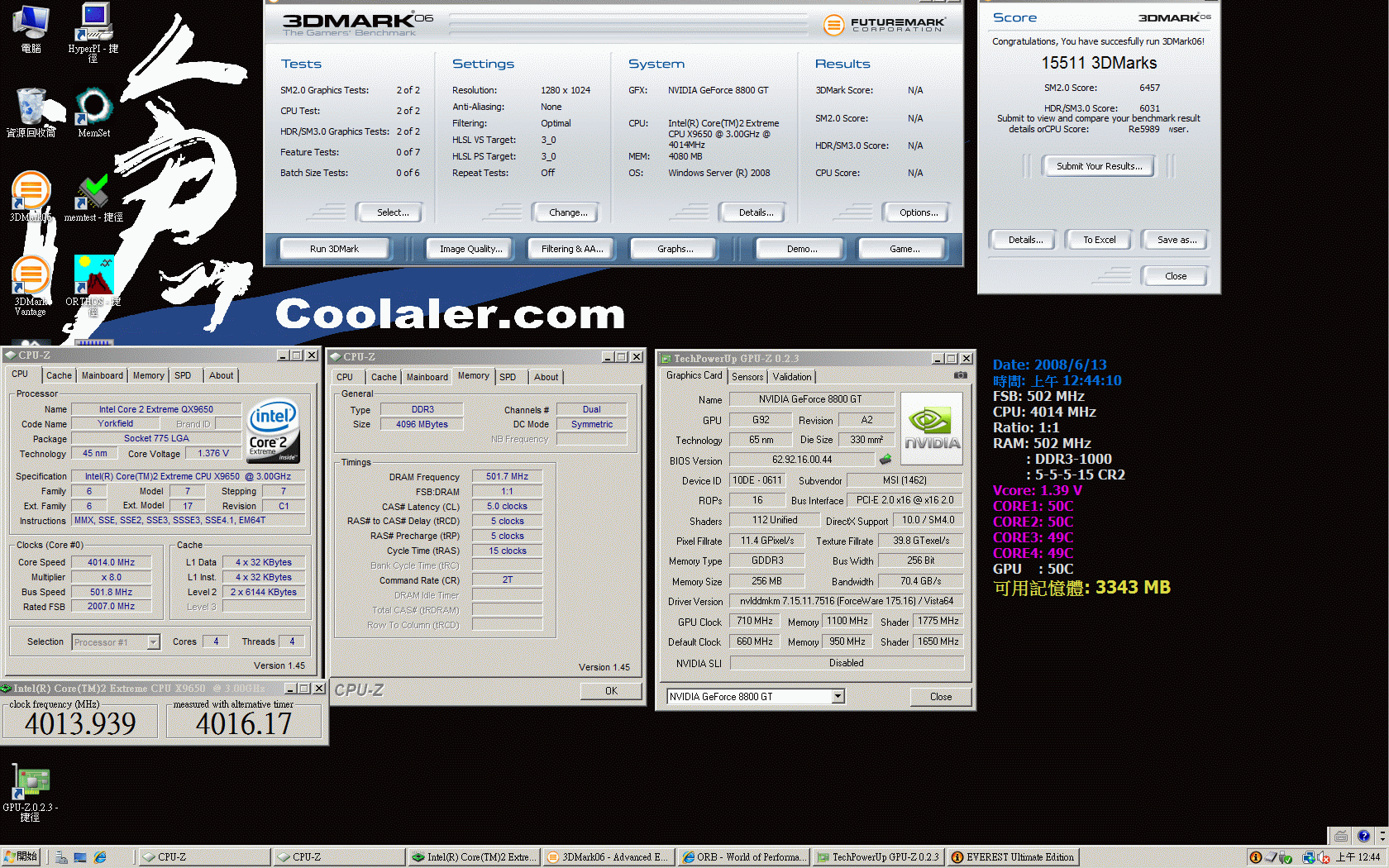
Task: Open the 3DMark06 desktop shortcut icon
Action: tap(31, 197)
